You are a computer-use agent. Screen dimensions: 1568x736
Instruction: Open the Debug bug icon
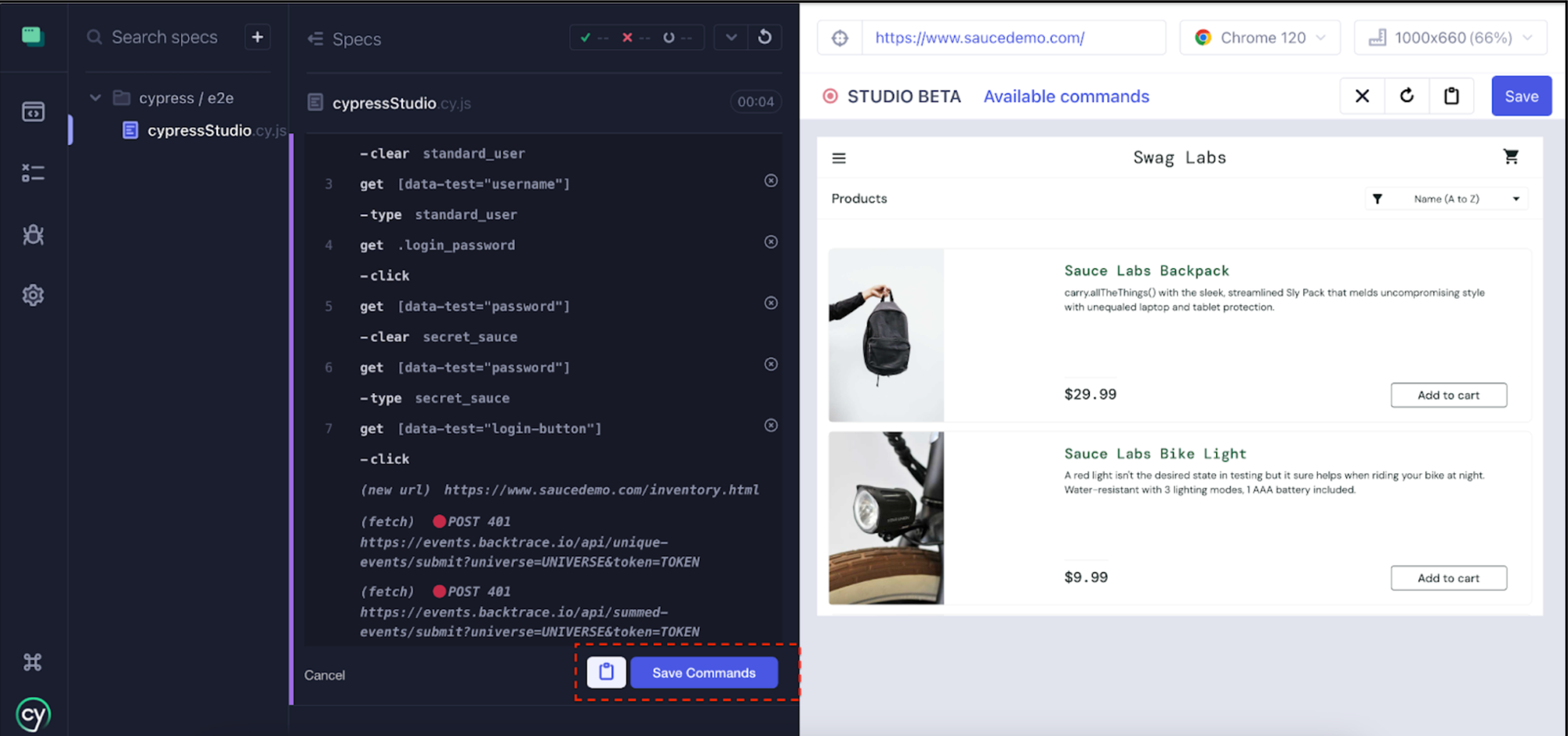(33, 234)
